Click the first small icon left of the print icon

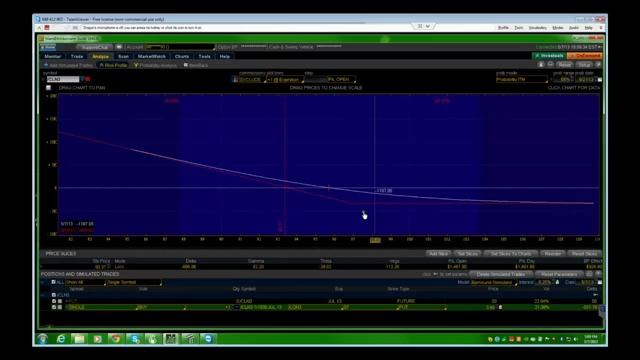click(x=541, y=65)
